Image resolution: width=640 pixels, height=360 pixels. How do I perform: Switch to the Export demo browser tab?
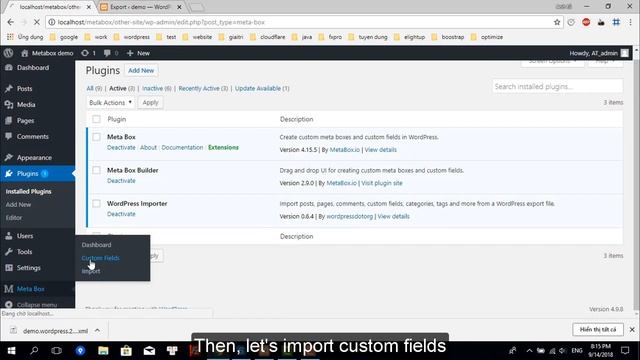[x=140, y=7]
